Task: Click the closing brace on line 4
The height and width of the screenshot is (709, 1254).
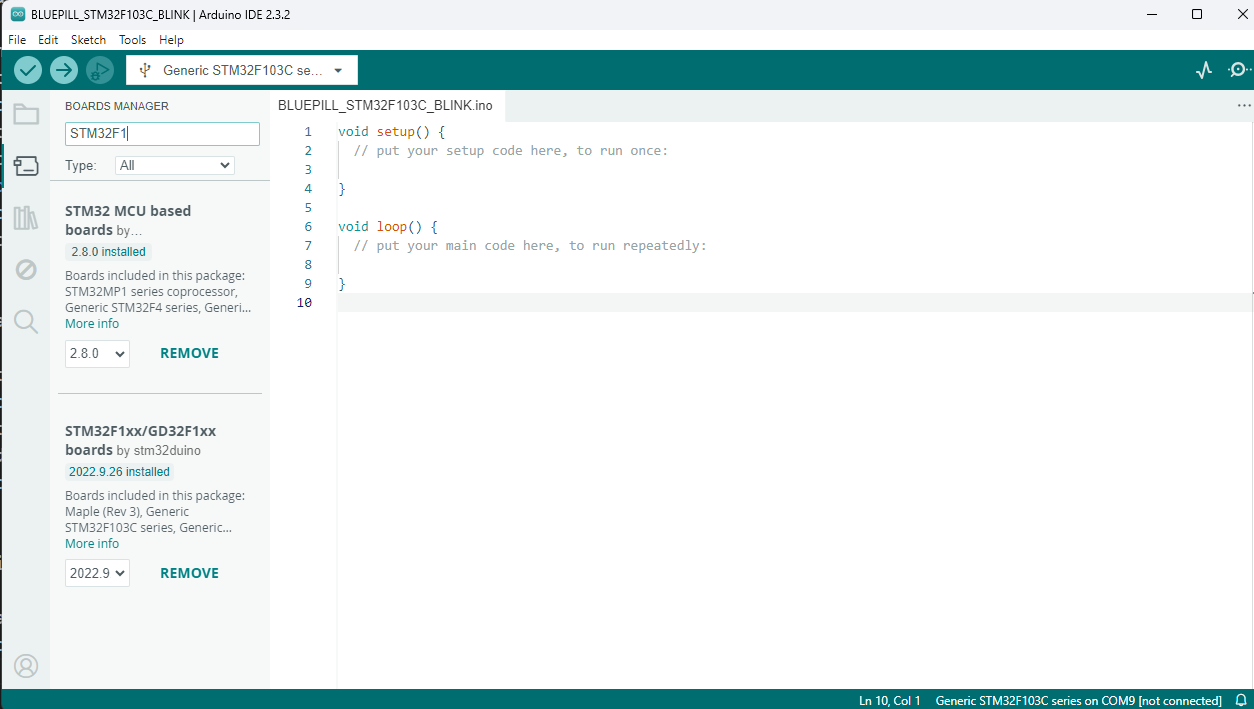Action: (342, 188)
